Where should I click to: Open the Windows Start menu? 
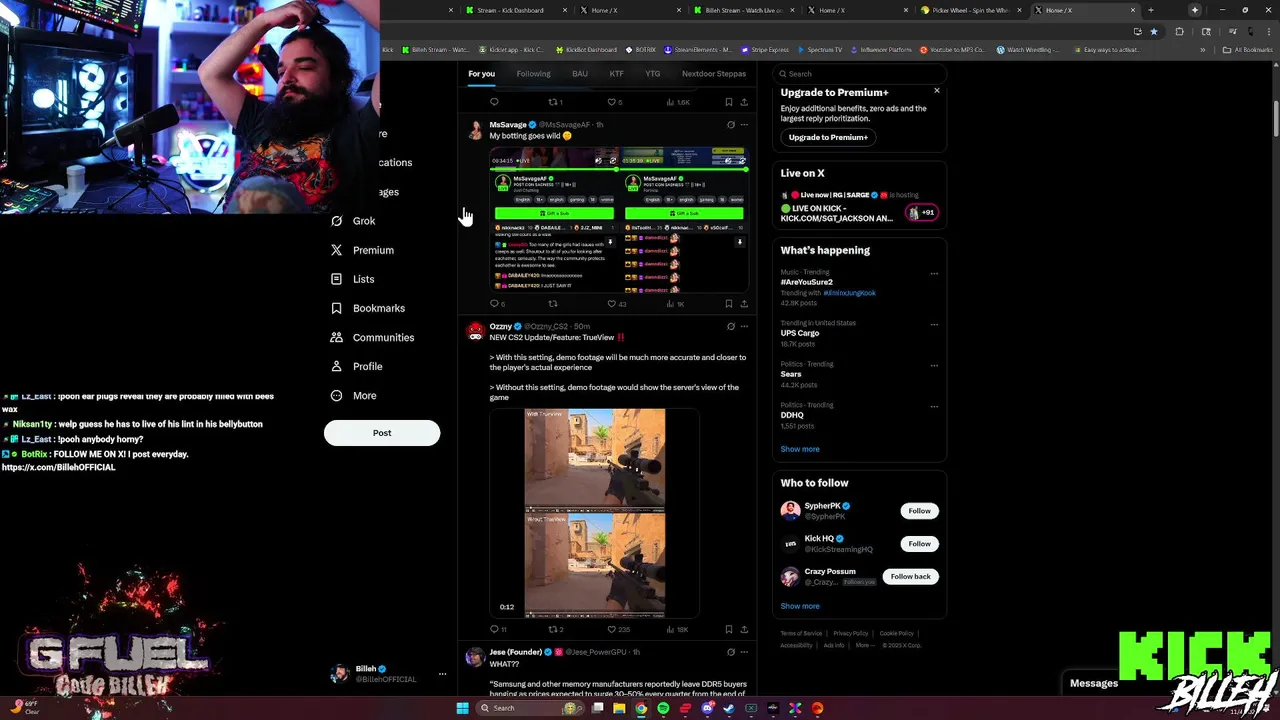coord(462,708)
